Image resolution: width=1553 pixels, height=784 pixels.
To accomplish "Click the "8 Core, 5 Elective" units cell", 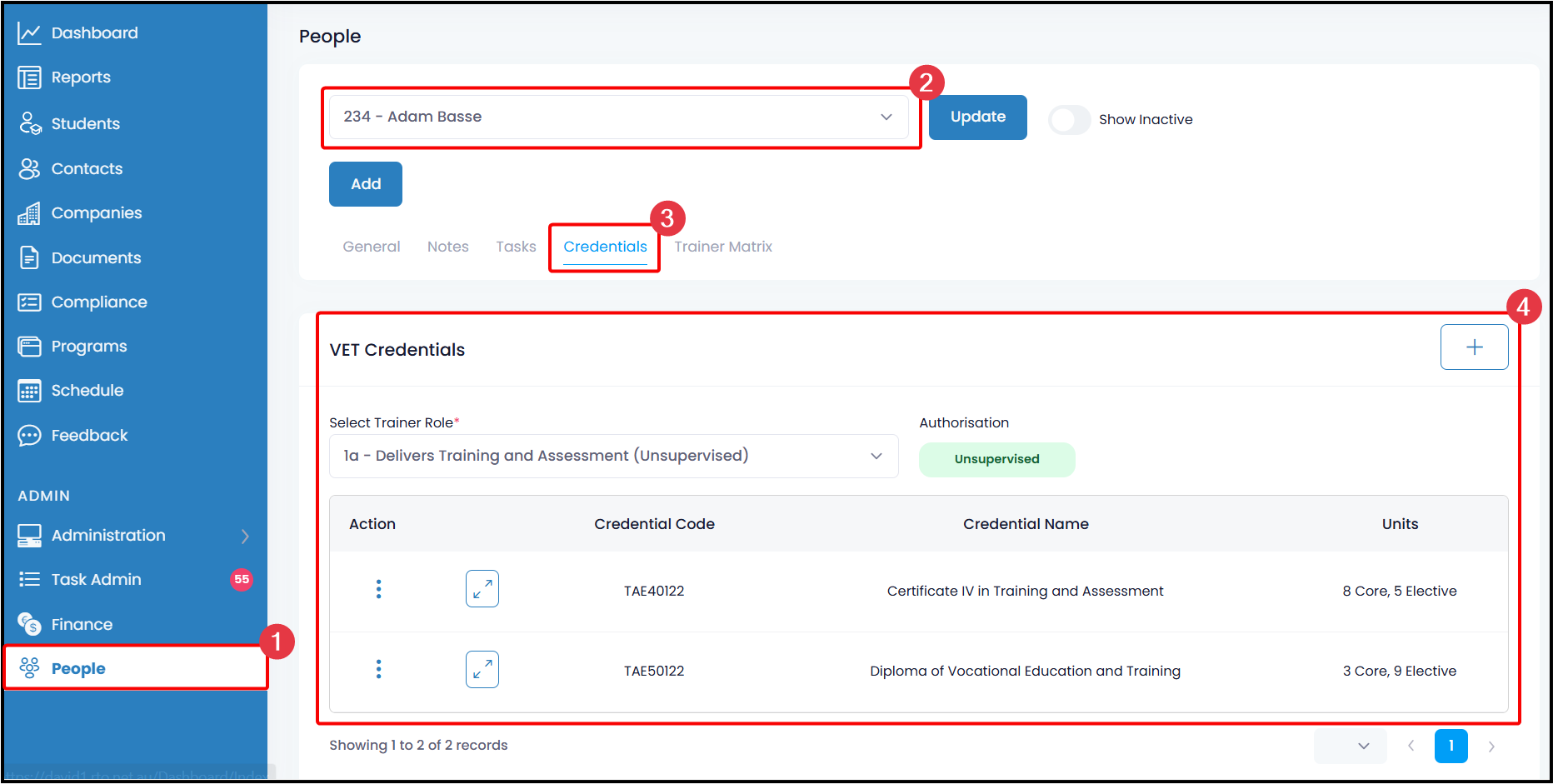I will 1400,592.
